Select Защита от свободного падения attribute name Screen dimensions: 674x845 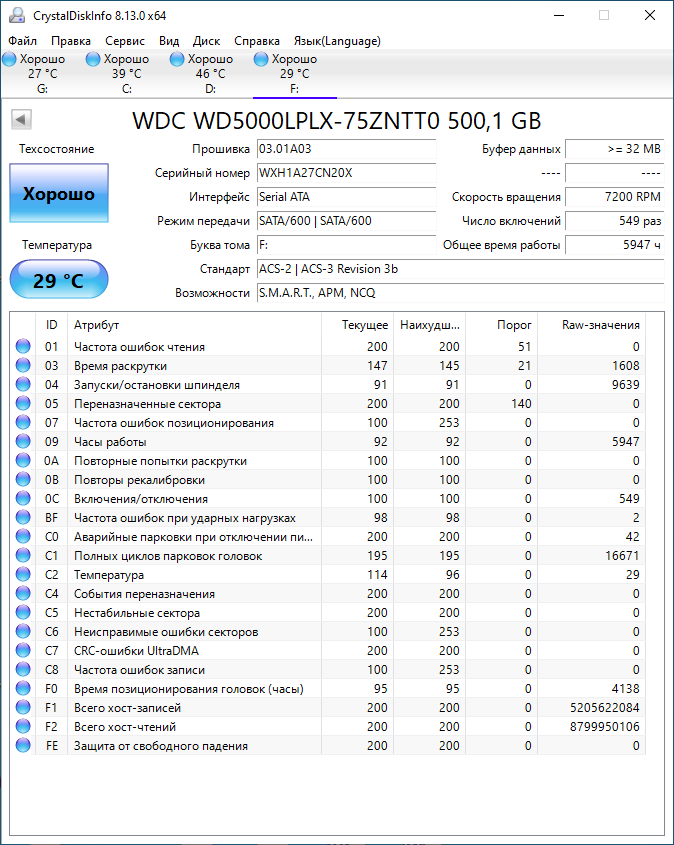coord(161,746)
